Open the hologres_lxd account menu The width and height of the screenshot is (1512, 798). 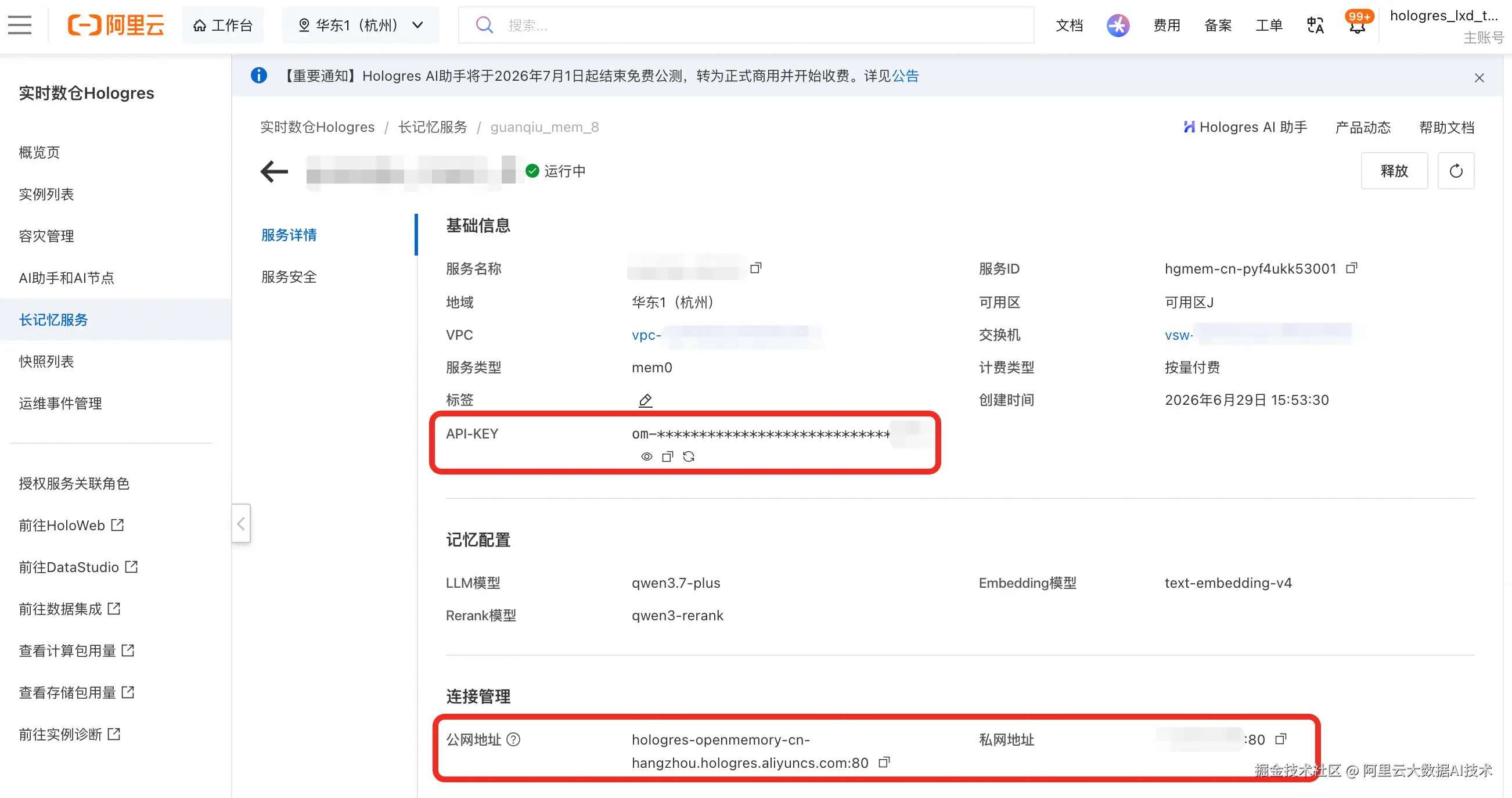pos(1446,26)
